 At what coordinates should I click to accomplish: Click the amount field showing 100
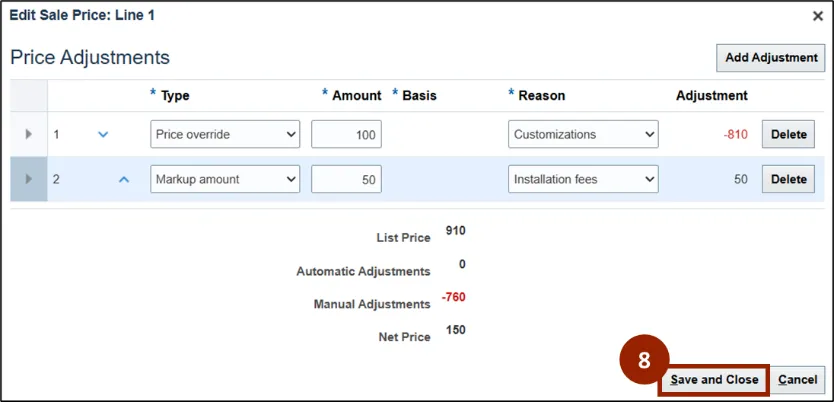coord(346,134)
